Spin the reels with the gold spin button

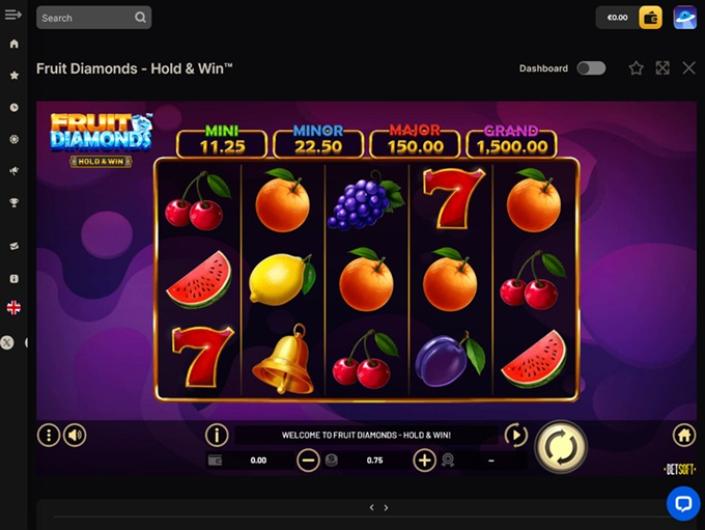click(x=561, y=447)
